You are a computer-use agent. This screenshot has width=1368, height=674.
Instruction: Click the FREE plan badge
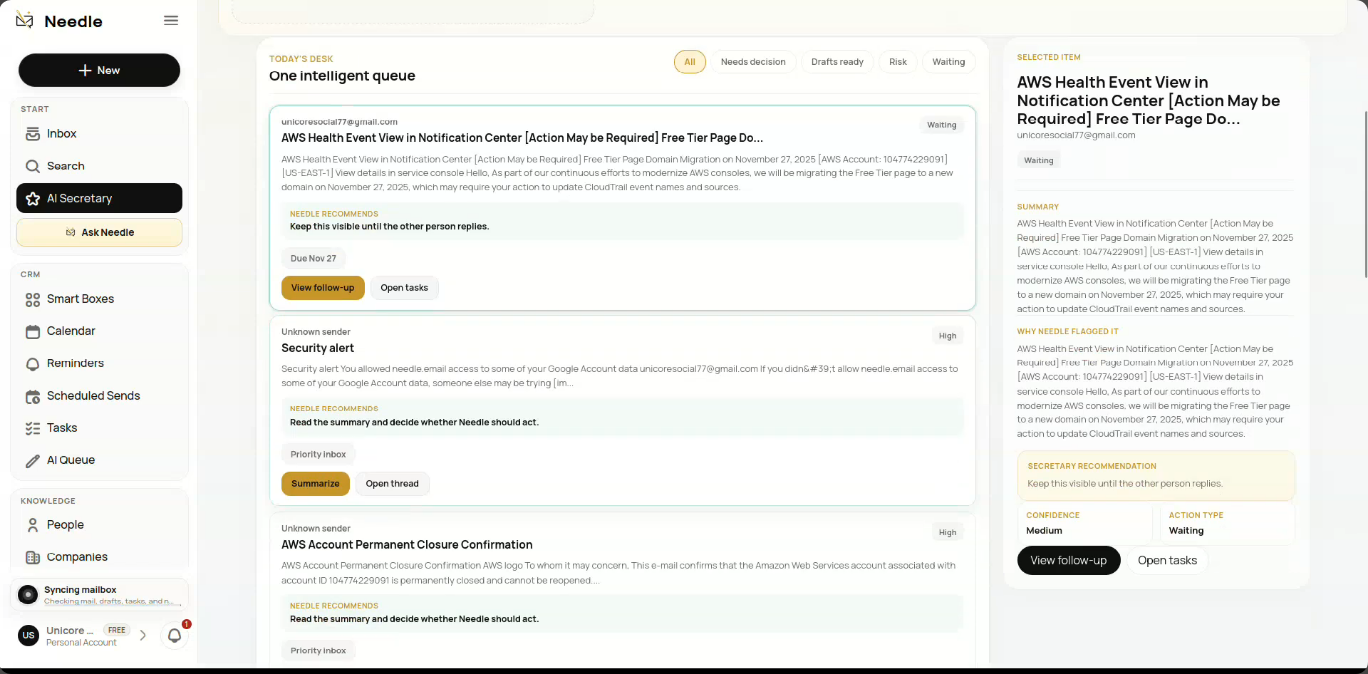tap(117, 630)
